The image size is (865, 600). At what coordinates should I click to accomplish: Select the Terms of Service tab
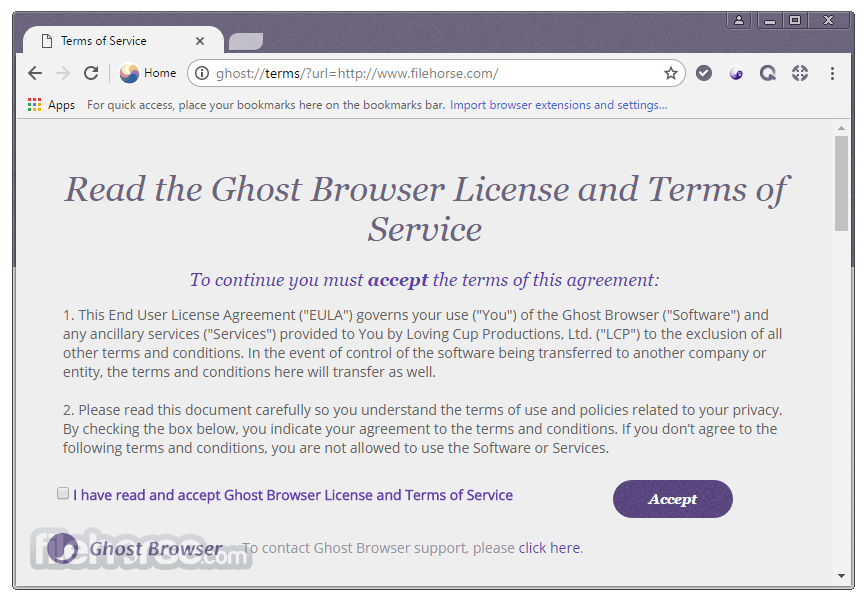tap(122, 40)
